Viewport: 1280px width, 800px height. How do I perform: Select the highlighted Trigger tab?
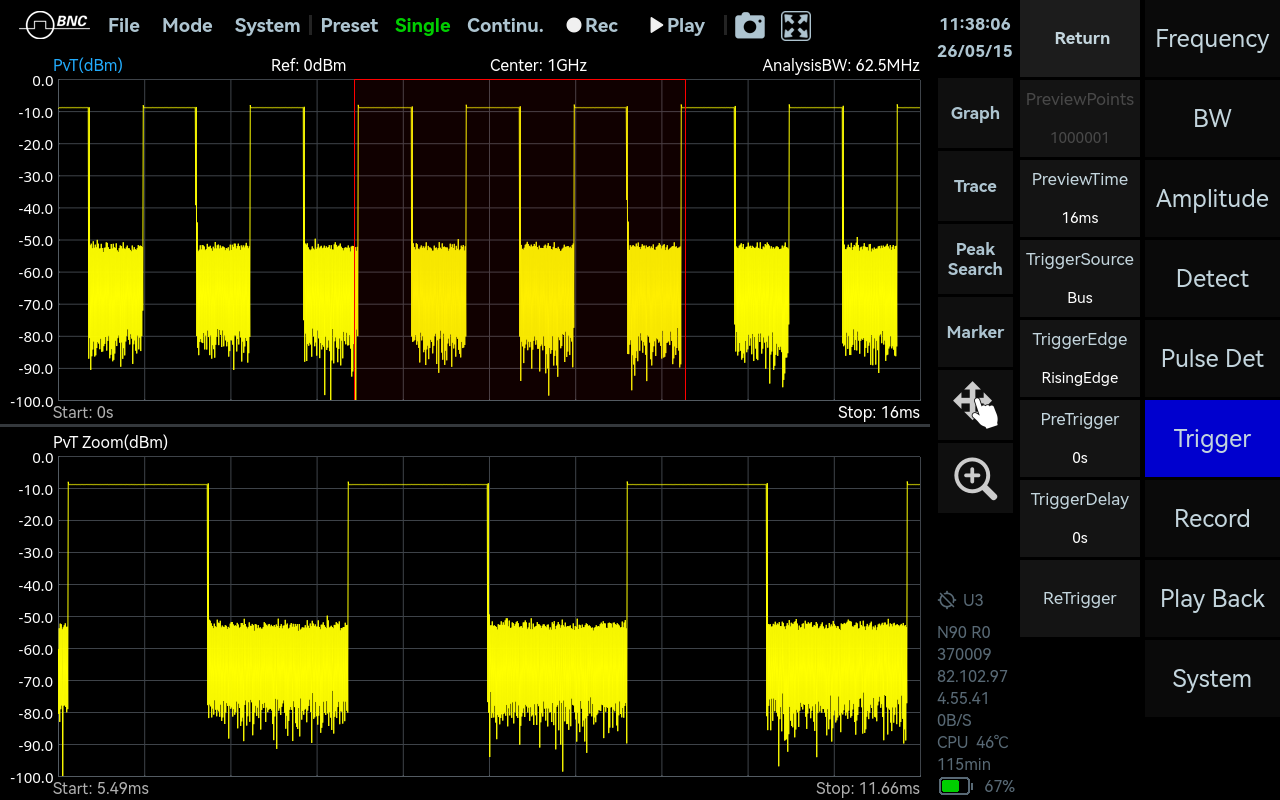pyautogui.click(x=1212, y=438)
